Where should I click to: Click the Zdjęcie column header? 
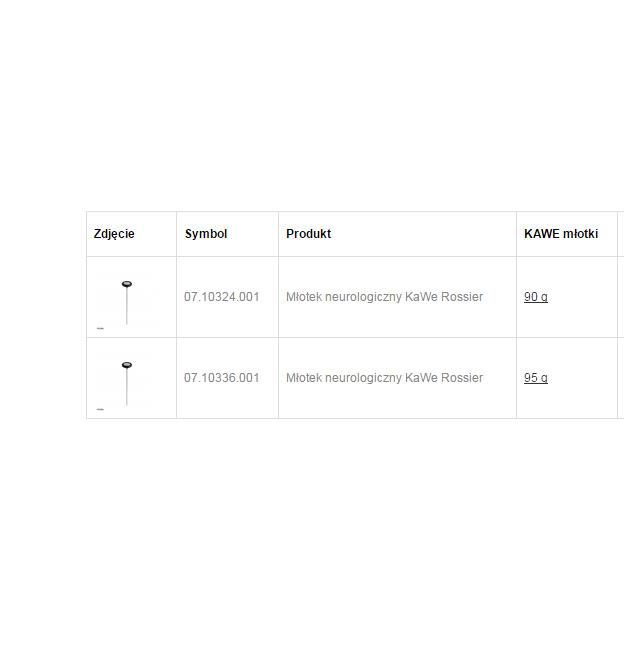click(x=114, y=234)
